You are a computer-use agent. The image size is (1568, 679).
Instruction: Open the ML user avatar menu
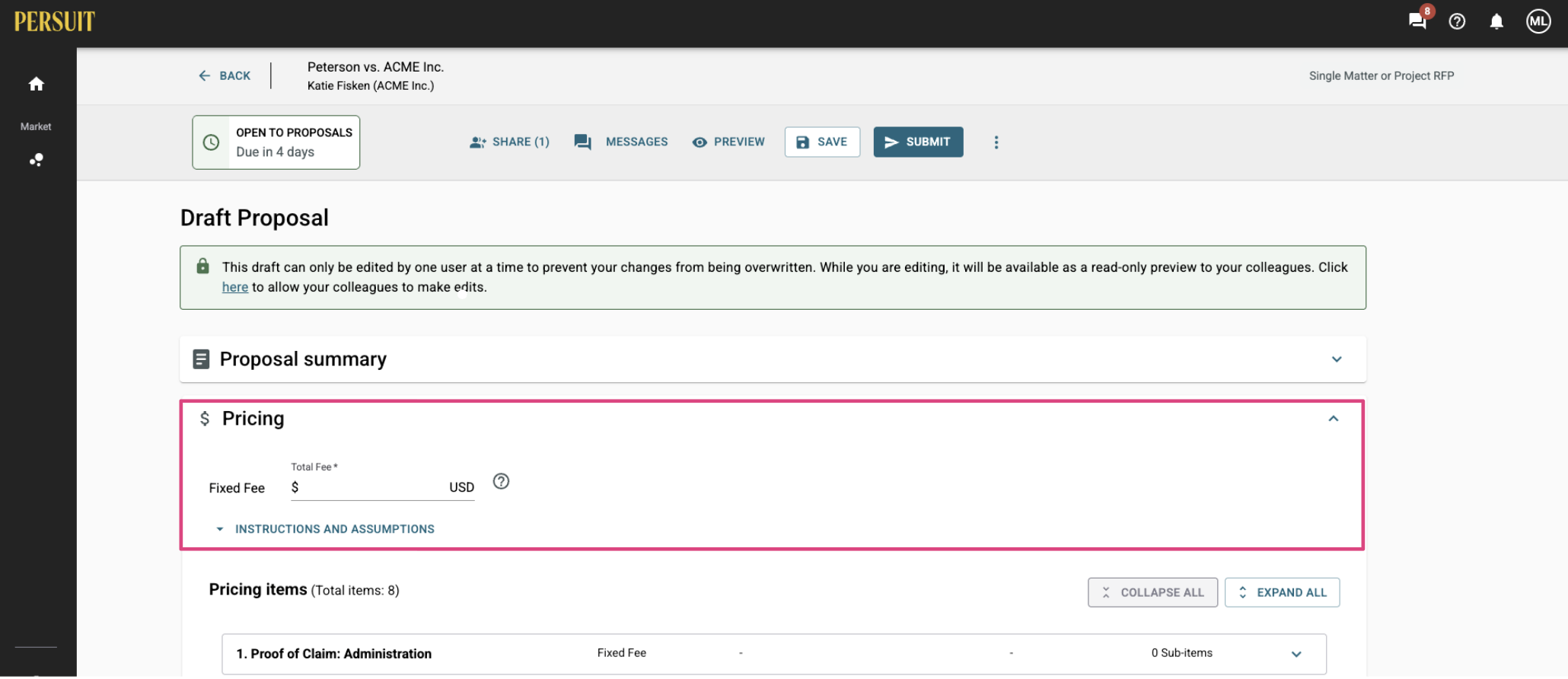point(1538,21)
